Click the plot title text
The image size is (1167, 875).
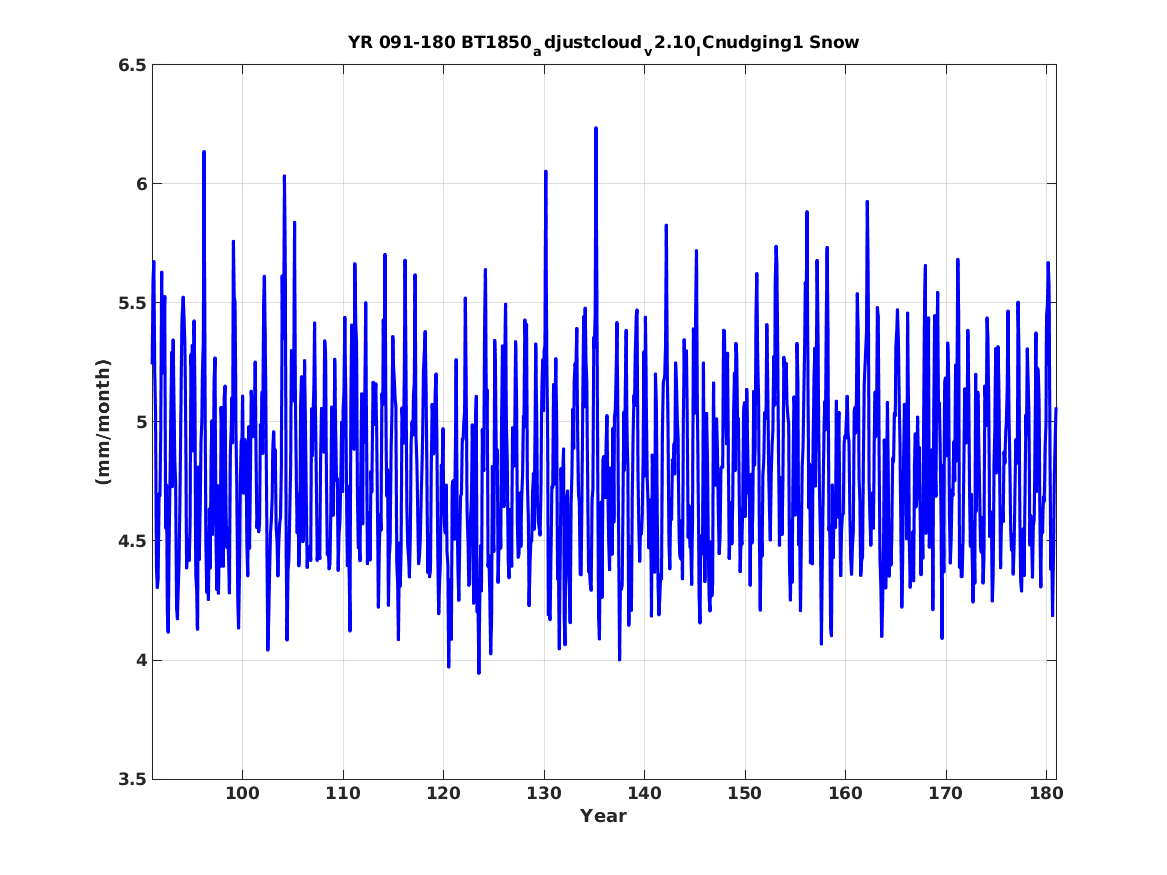(x=603, y=43)
